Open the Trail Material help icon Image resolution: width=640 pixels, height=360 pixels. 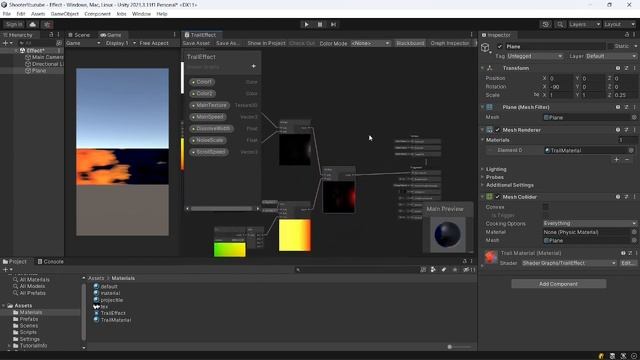[623, 253]
